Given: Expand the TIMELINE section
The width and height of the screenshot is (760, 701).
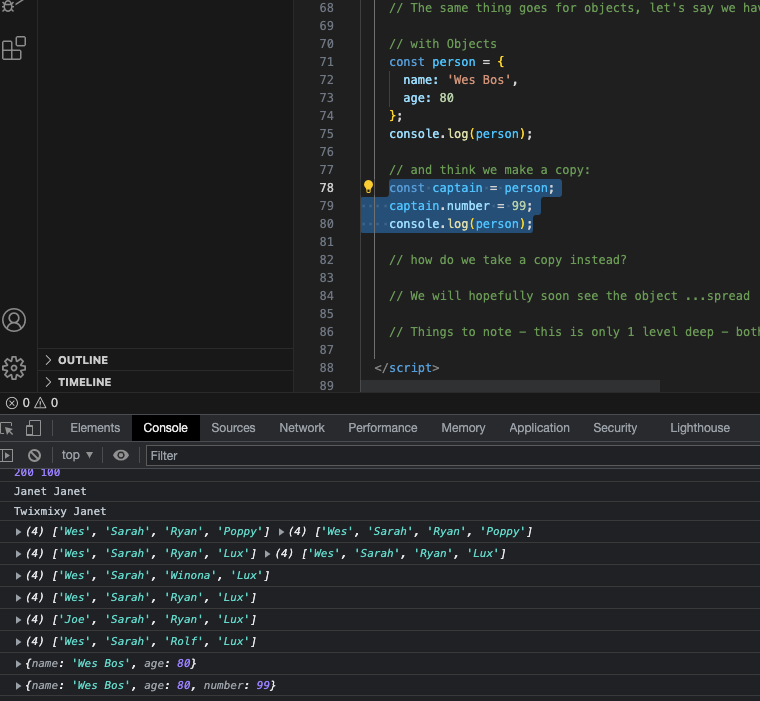Looking at the screenshot, I should (x=84, y=382).
